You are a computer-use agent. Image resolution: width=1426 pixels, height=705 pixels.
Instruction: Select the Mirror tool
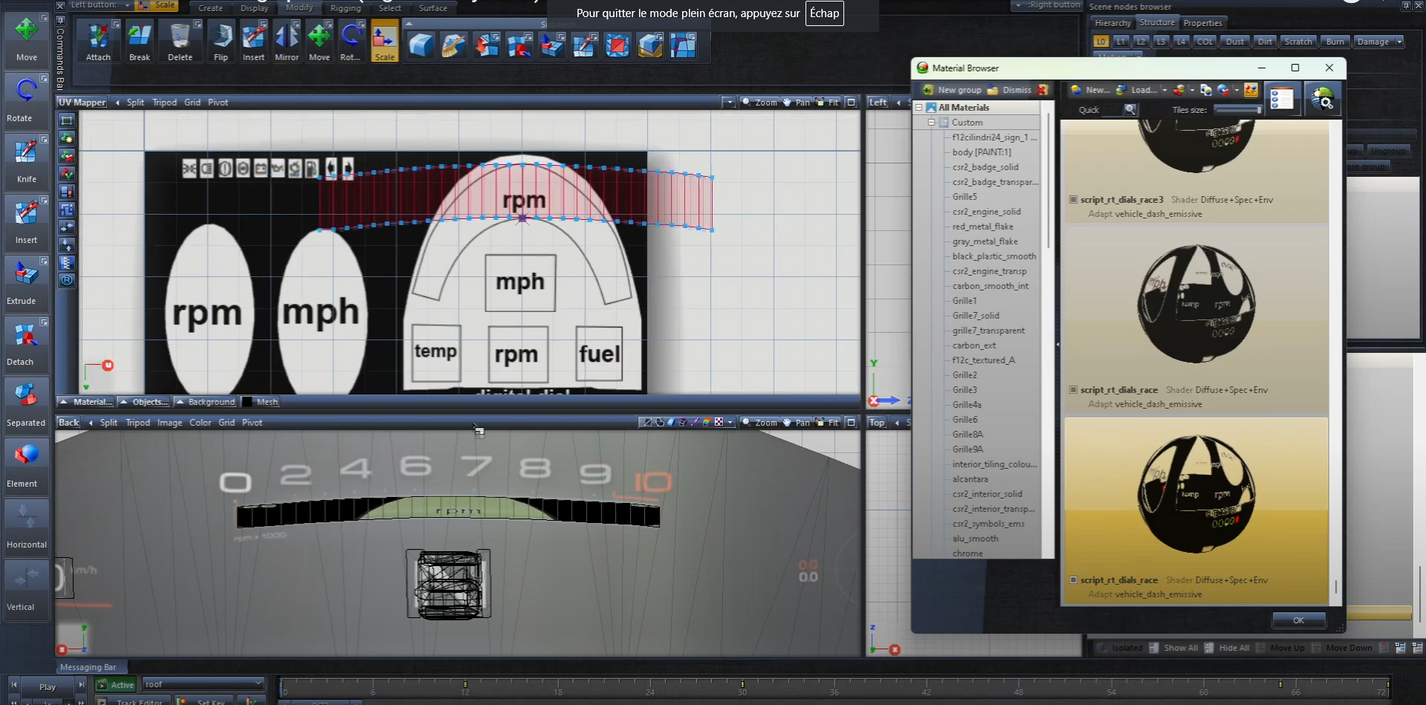pyautogui.click(x=286, y=41)
